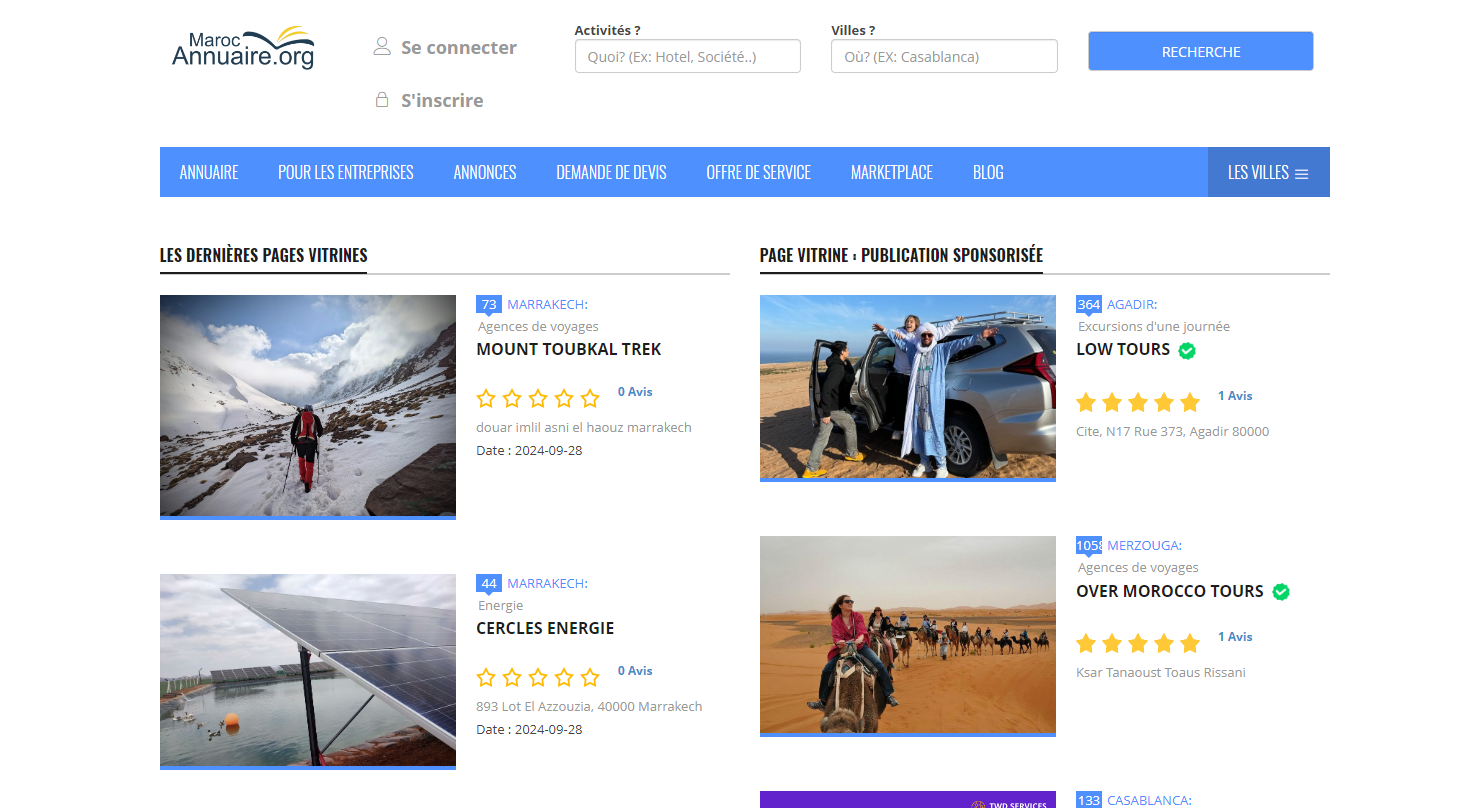
Task: Click the 'Energie' category text
Action: coord(500,605)
